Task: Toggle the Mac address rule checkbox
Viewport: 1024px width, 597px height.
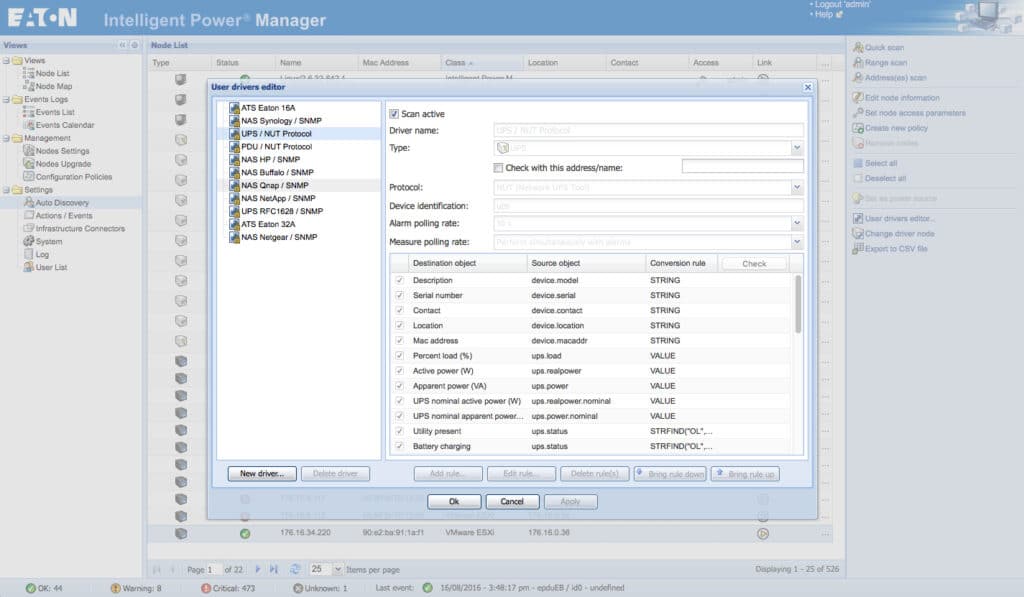Action: click(399, 340)
